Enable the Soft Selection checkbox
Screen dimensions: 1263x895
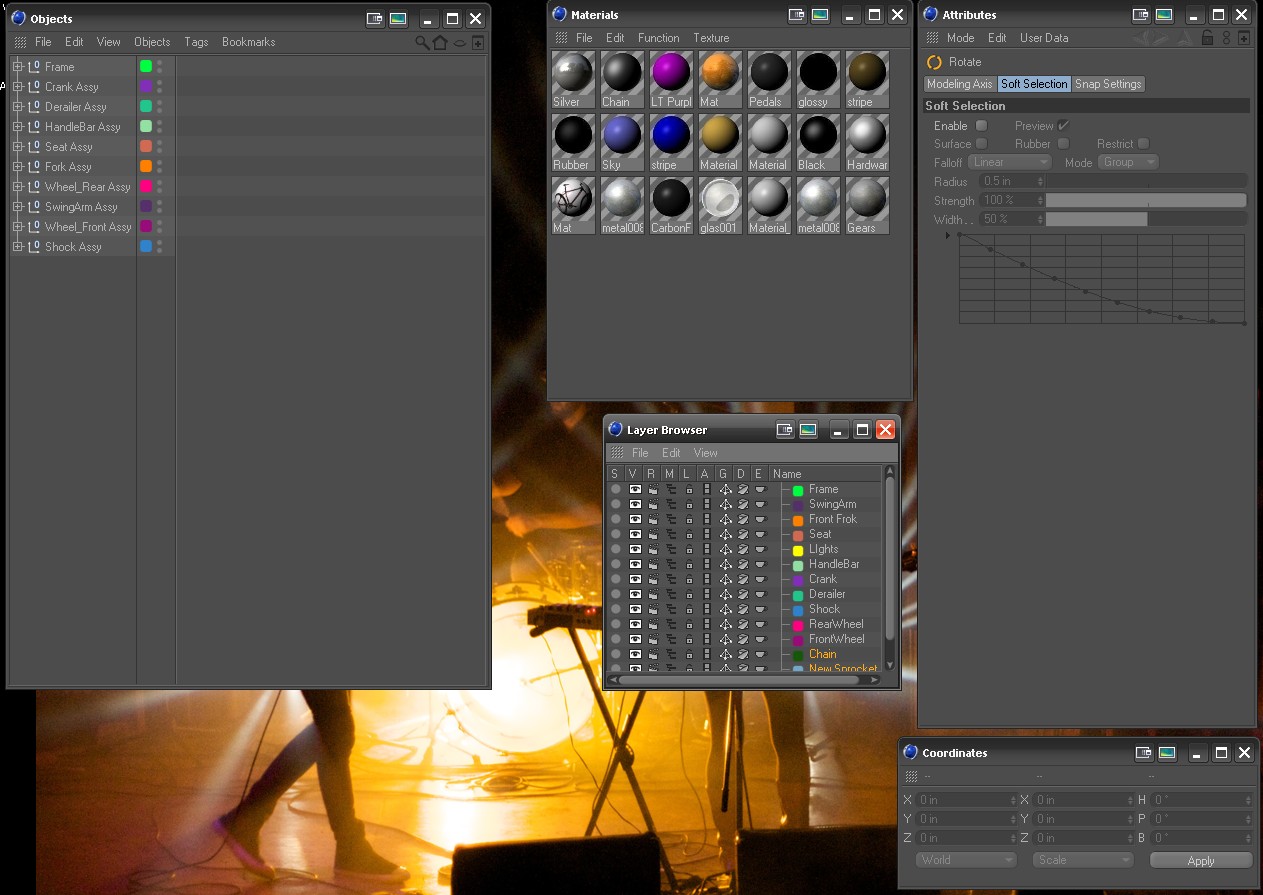[981, 126]
